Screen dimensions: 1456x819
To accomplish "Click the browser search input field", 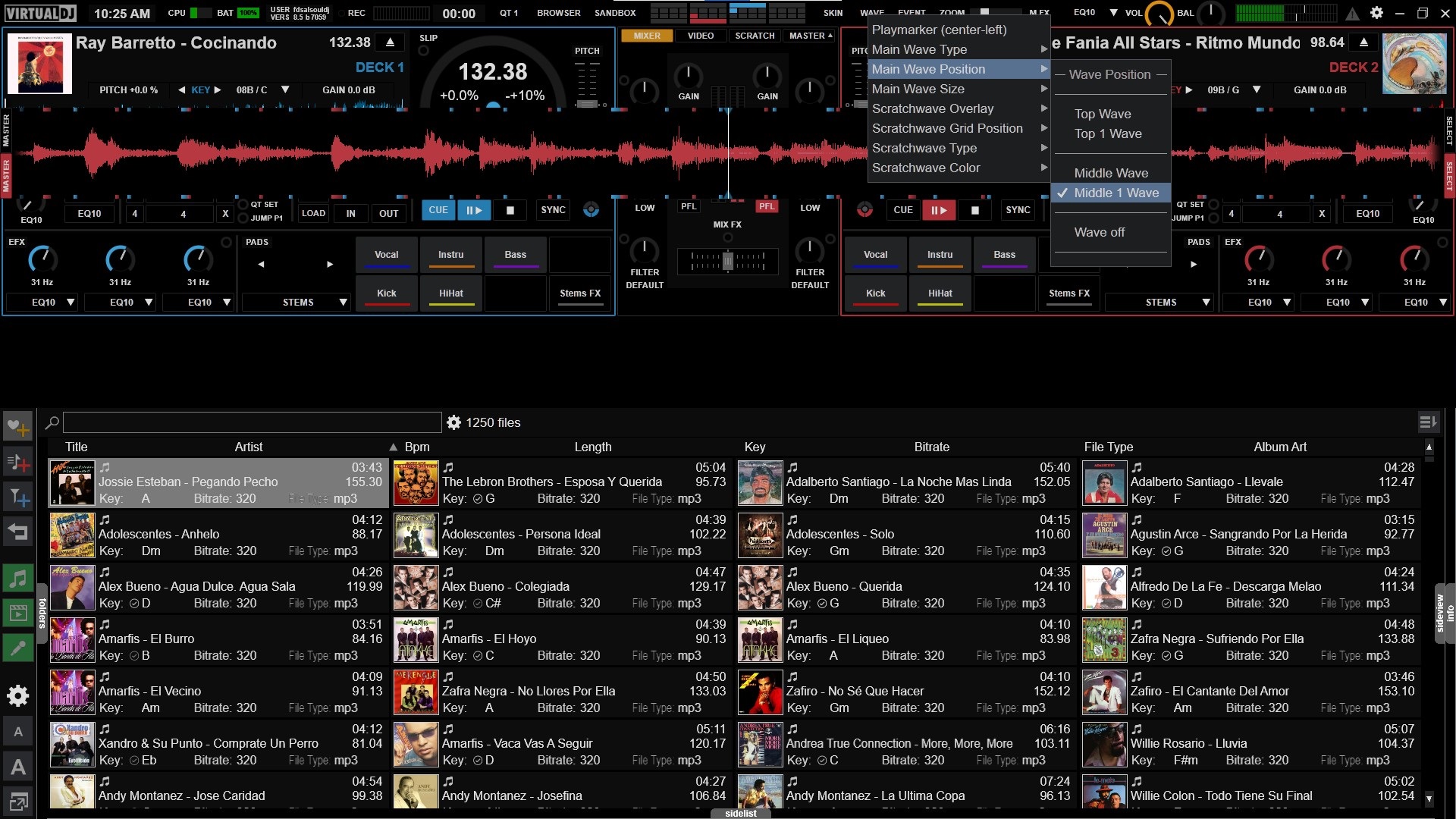I will tap(252, 422).
